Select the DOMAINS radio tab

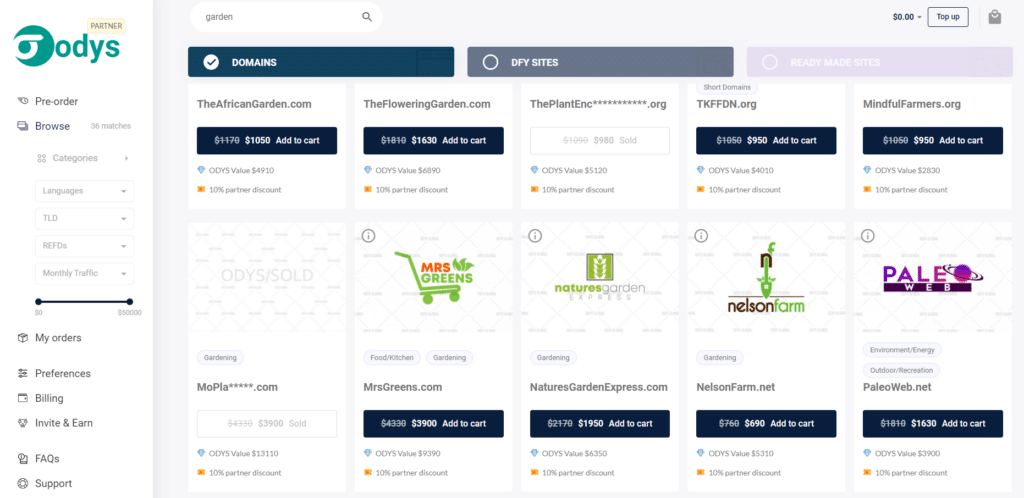pyautogui.click(x=321, y=62)
